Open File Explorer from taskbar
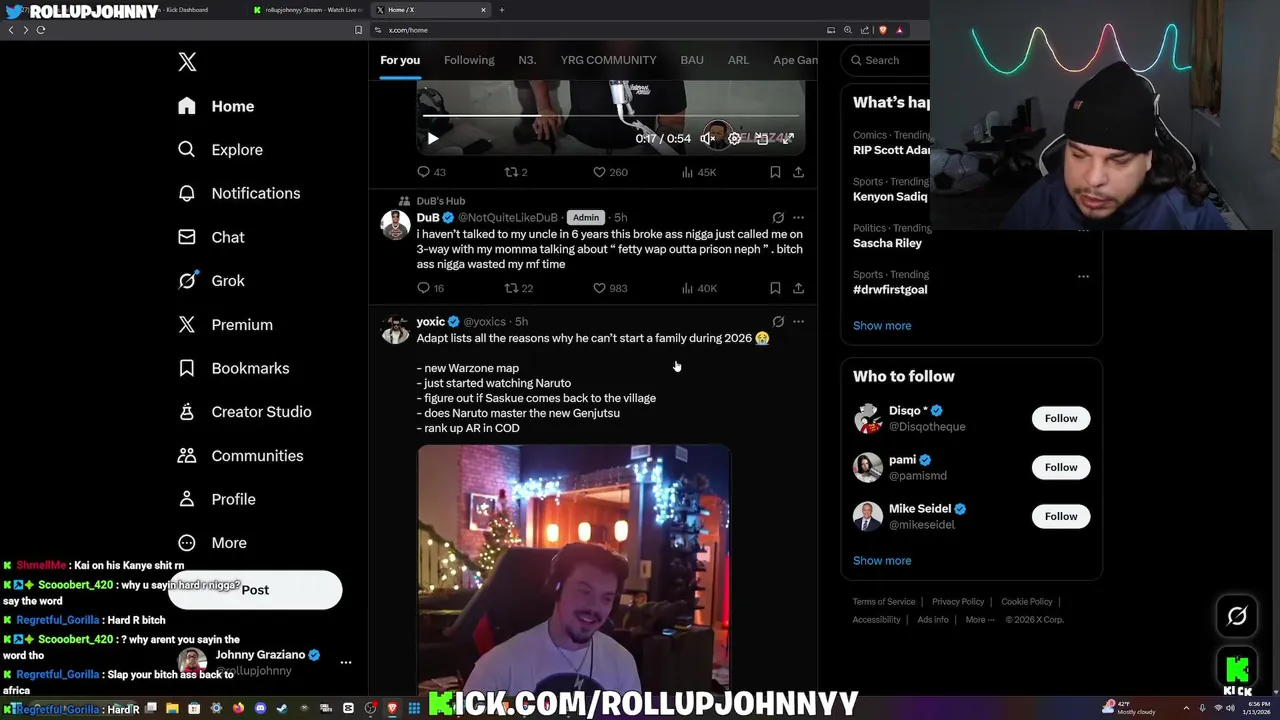This screenshot has height=720, width=1280. point(172,708)
